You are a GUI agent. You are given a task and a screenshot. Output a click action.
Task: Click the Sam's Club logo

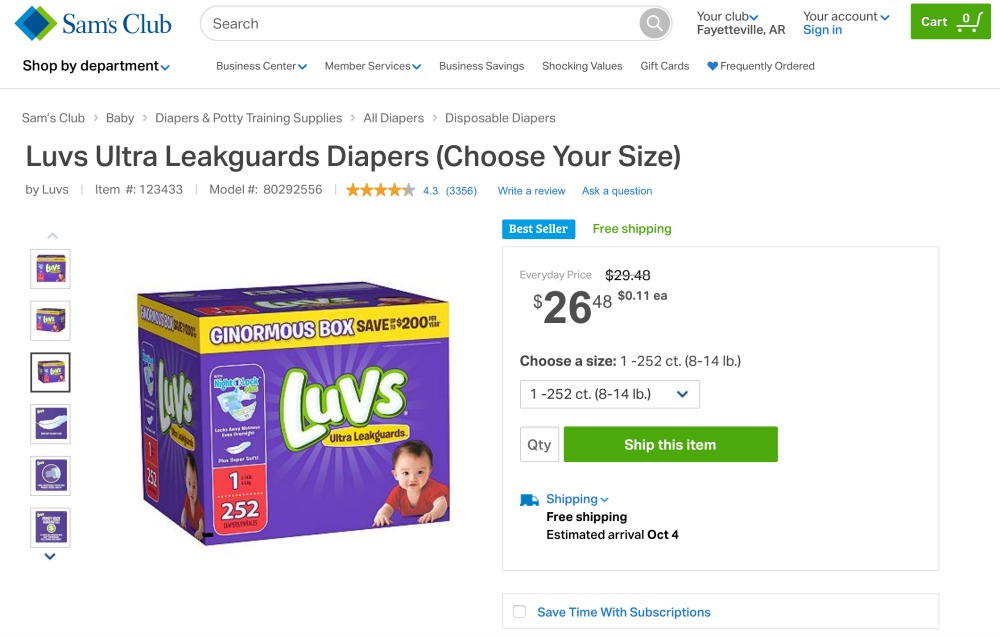pyautogui.click(x=93, y=24)
